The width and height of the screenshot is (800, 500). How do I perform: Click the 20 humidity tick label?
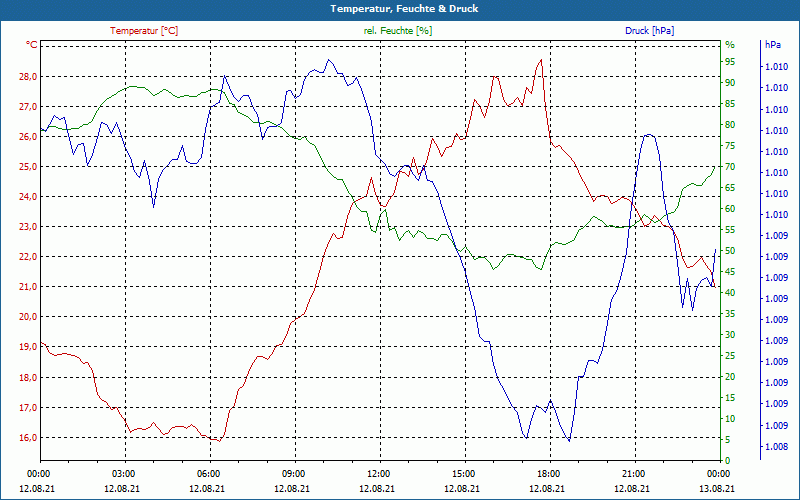[730, 377]
